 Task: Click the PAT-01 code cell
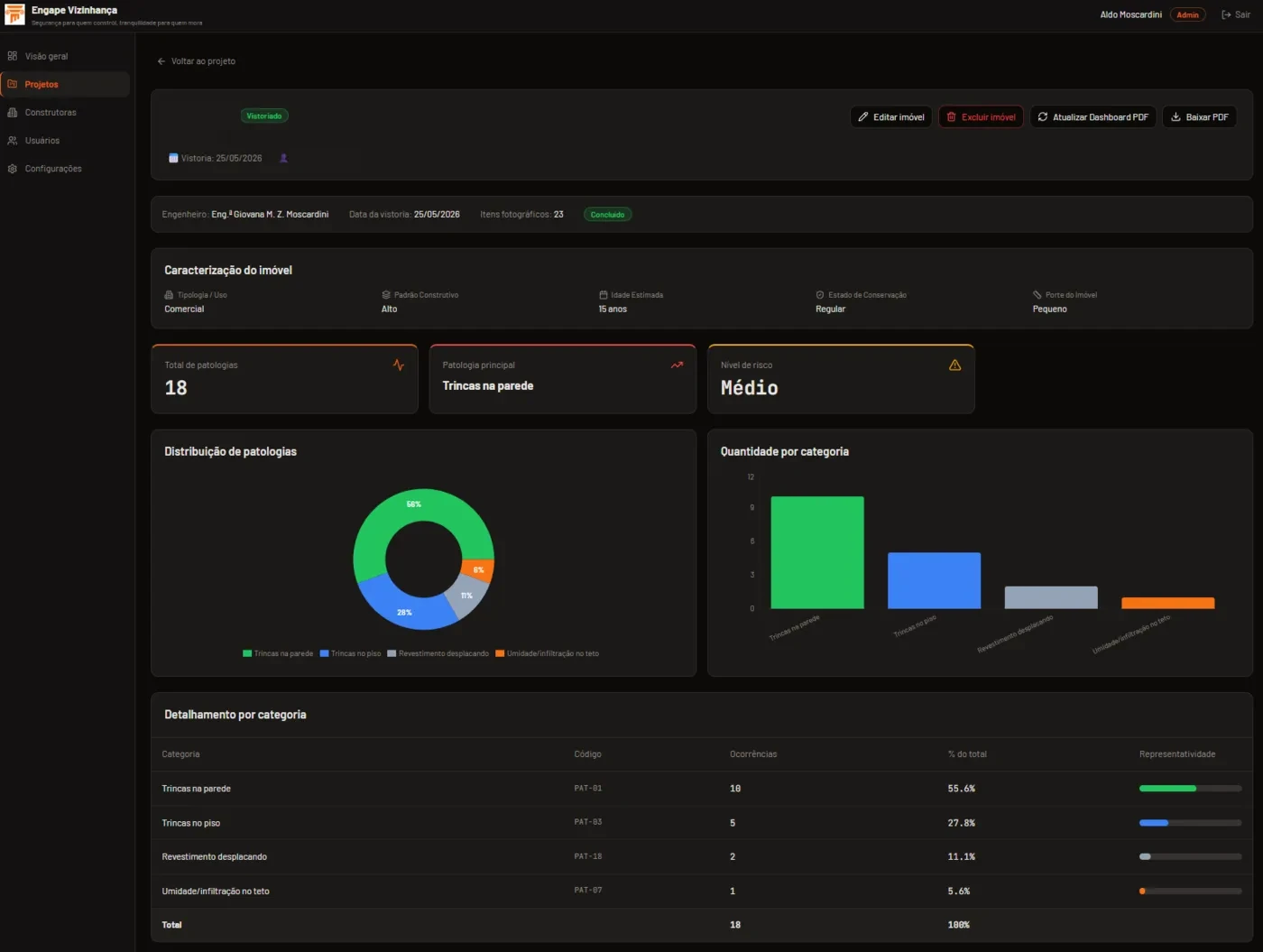[x=588, y=789]
